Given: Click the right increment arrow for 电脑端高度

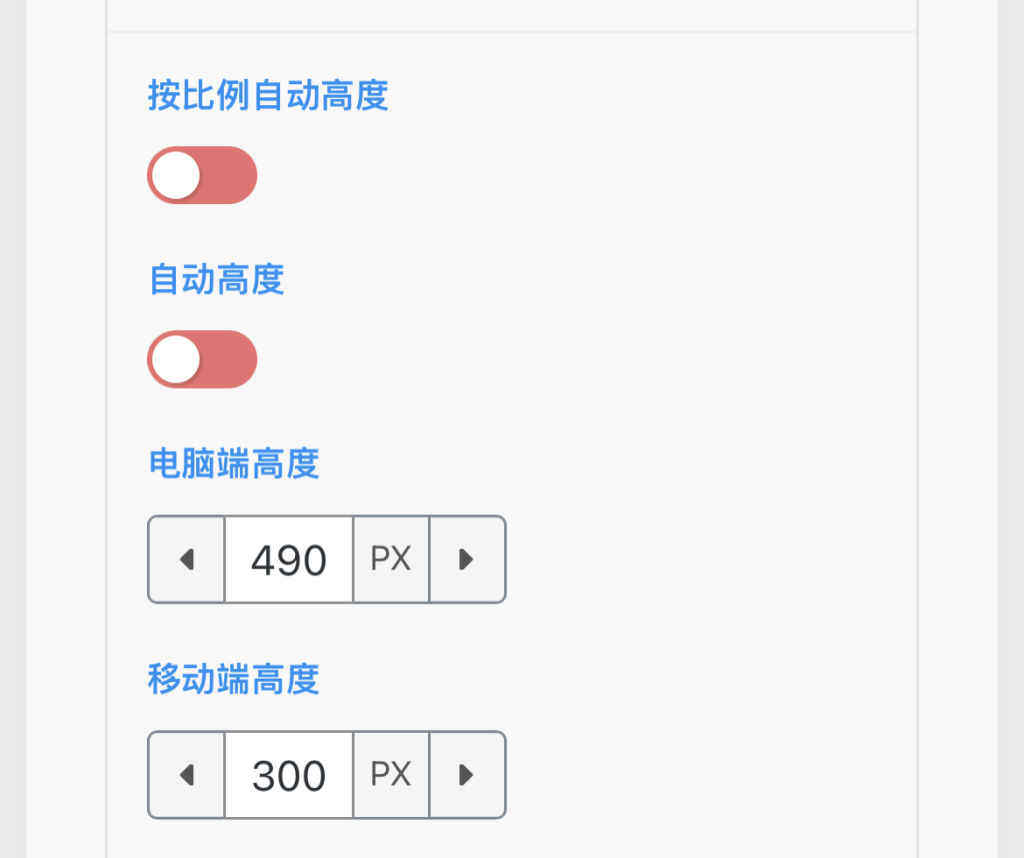Looking at the screenshot, I should pos(466,559).
